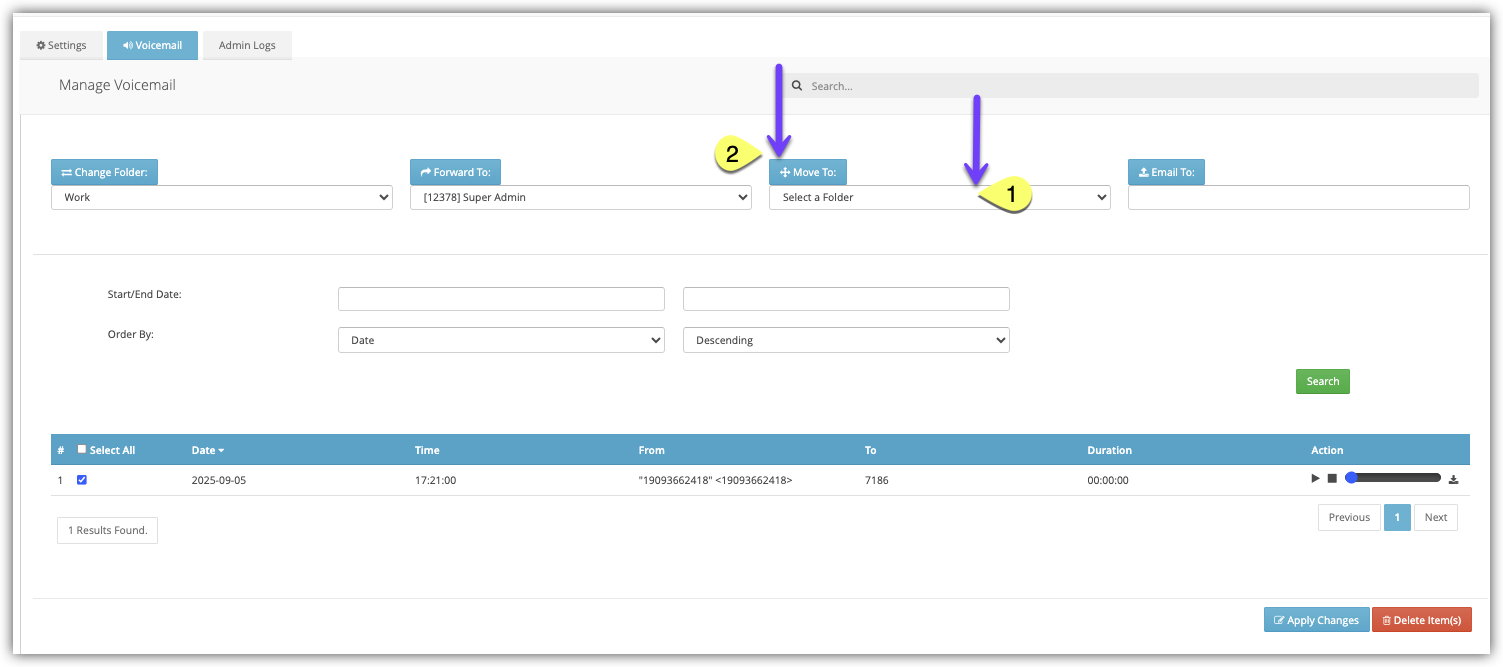Image resolution: width=1503 pixels, height=667 pixels.
Task: Open the Admin Logs tab
Action: coord(247,45)
